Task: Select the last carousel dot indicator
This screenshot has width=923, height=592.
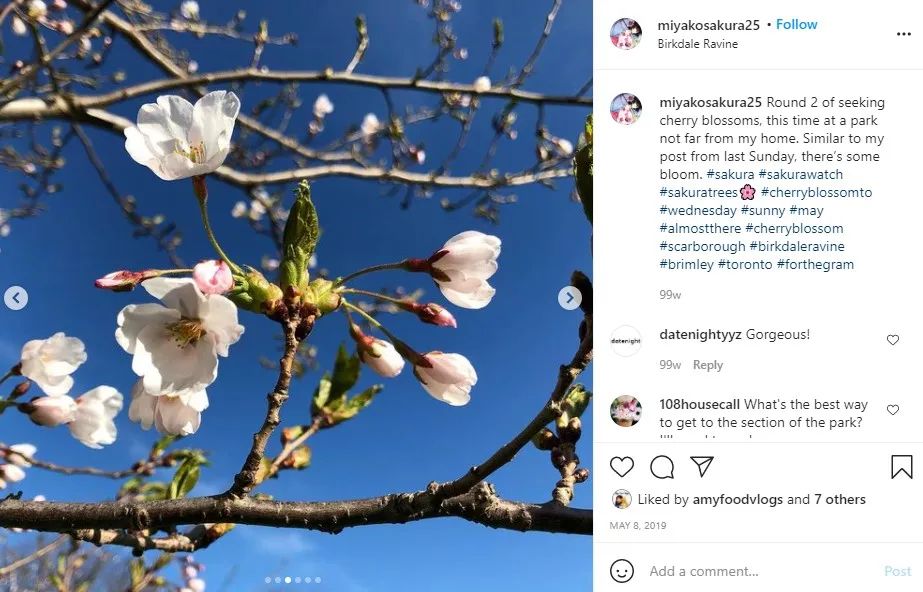Action: (318, 580)
